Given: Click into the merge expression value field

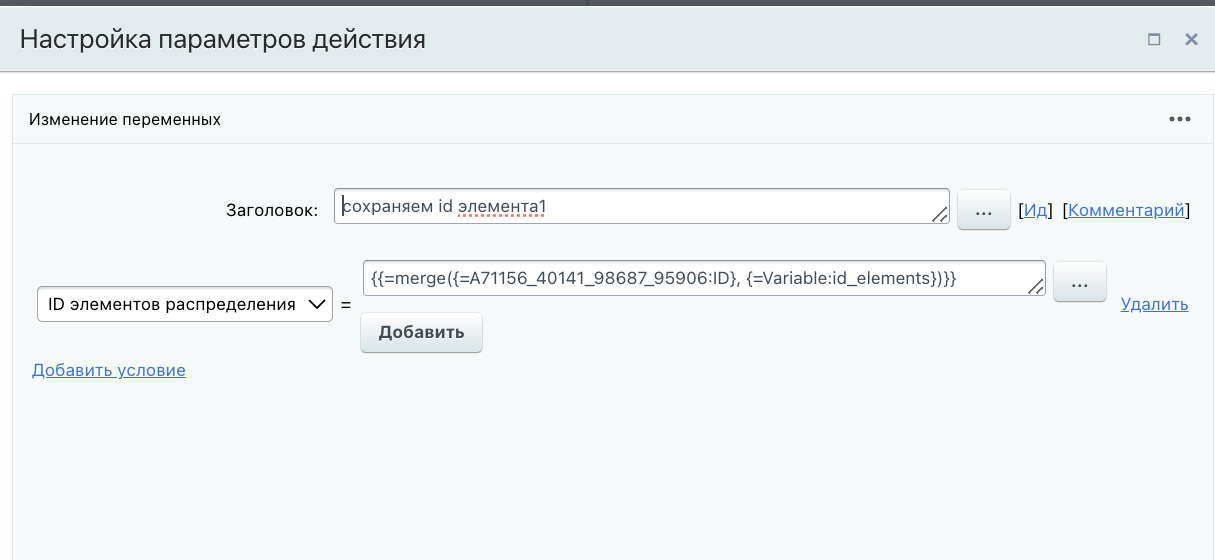Looking at the screenshot, I should point(700,279).
